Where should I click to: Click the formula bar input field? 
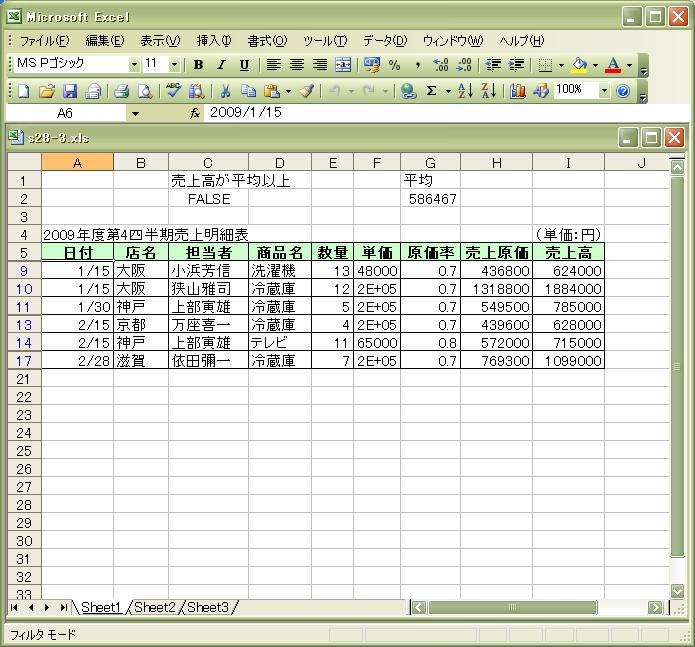pos(445,113)
